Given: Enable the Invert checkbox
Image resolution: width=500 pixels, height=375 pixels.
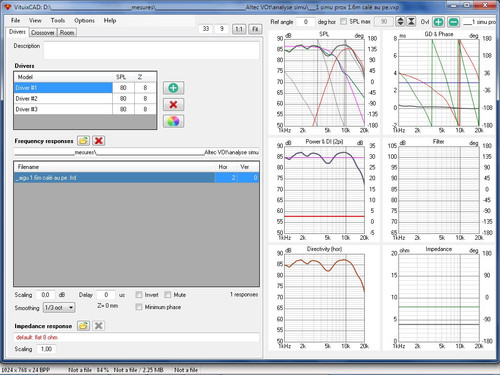Looking at the screenshot, I should (x=139, y=295).
